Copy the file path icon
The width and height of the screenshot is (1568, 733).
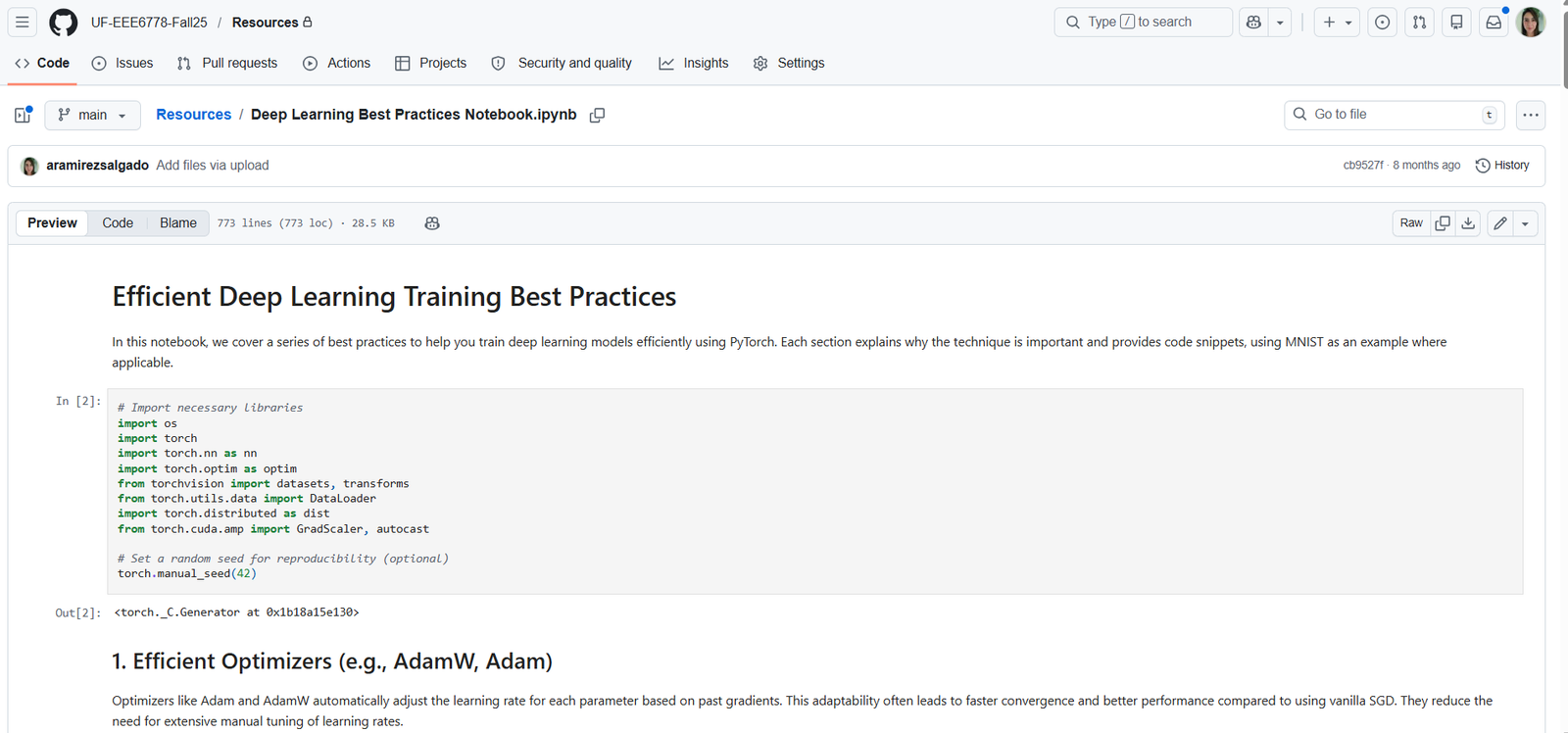point(597,115)
